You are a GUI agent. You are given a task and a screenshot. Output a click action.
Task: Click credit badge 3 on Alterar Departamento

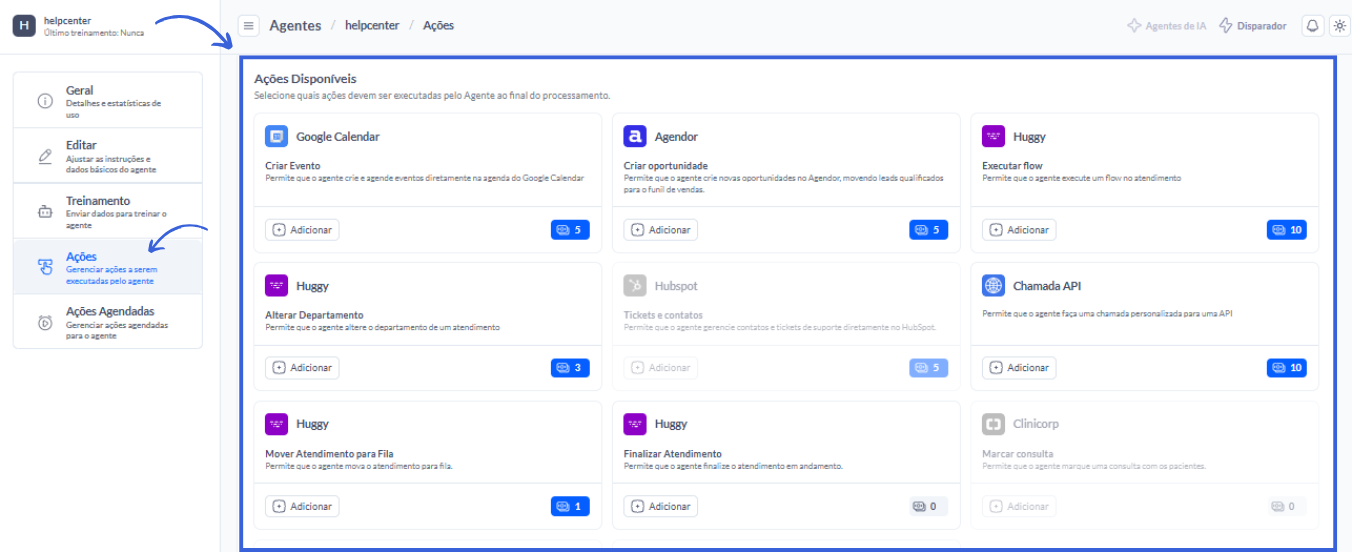tap(569, 368)
